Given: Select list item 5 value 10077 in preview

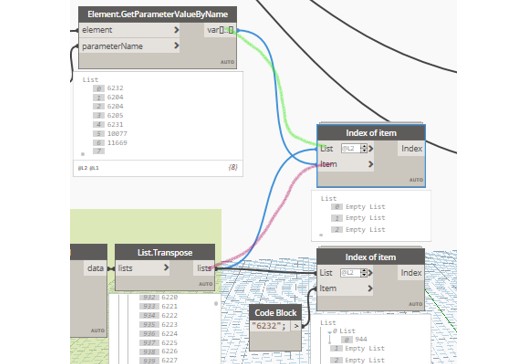Looking at the screenshot, I should point(117,133).
